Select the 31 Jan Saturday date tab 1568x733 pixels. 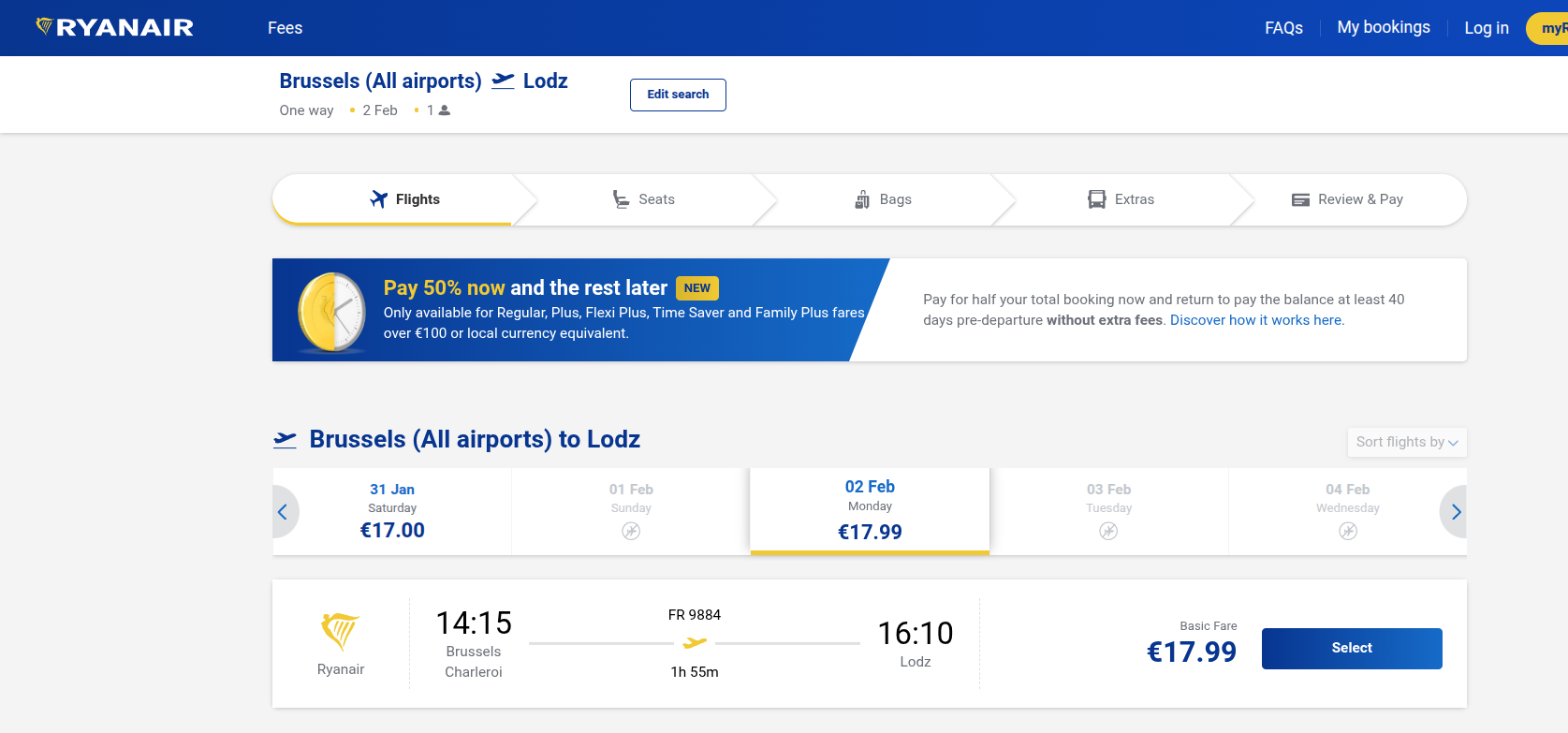tap(392, 510)
